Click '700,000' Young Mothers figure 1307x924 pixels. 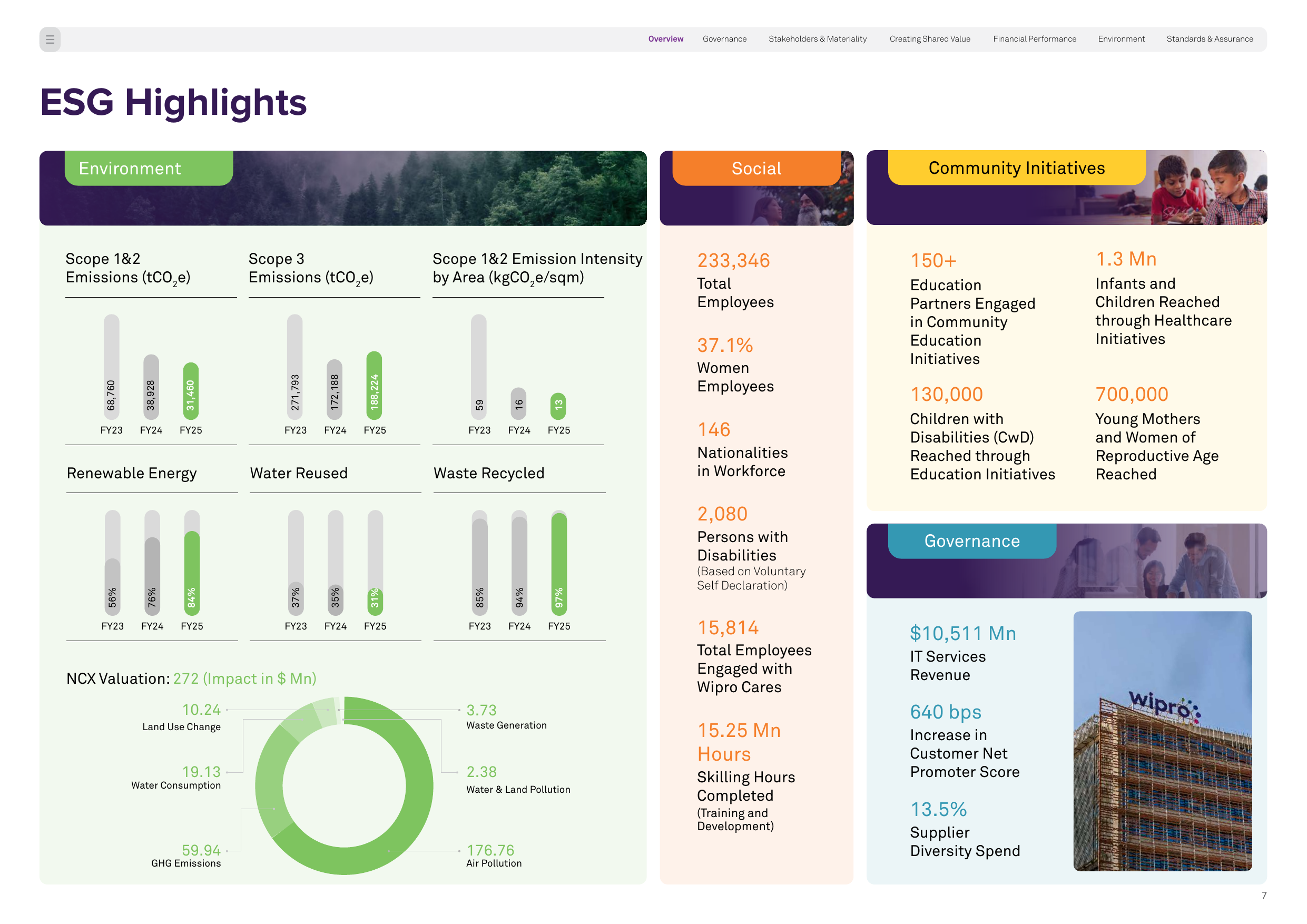pyautogui.click(x=1132, y=394)
